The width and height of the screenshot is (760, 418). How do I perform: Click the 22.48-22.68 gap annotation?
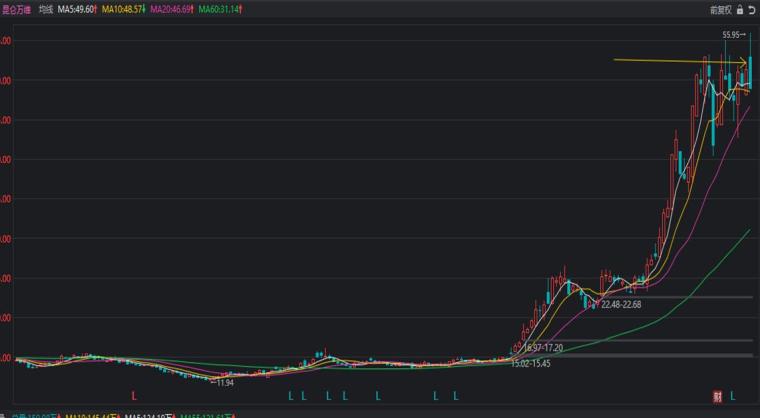[x=621, y=305]
